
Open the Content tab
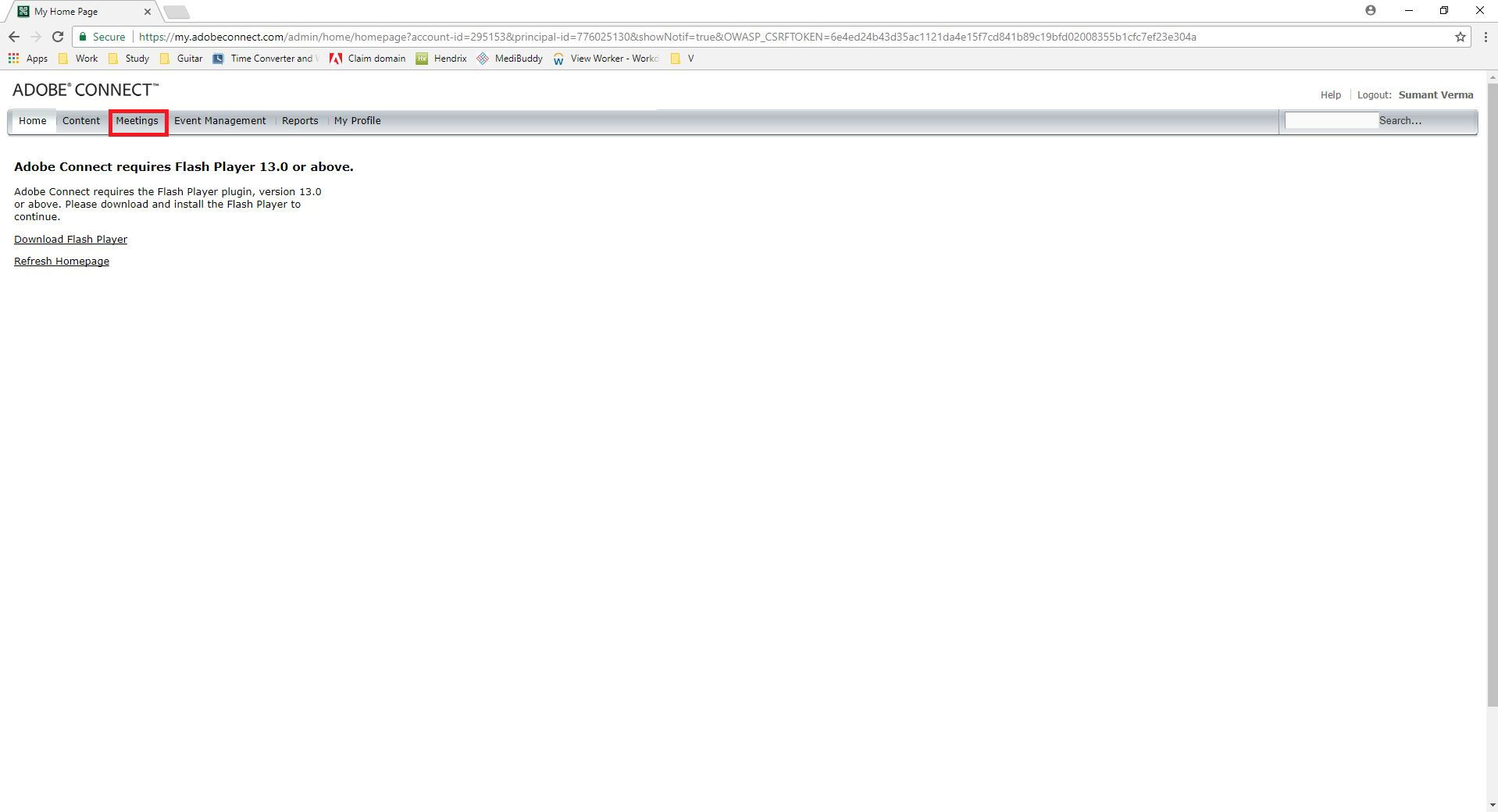point(81,121)
